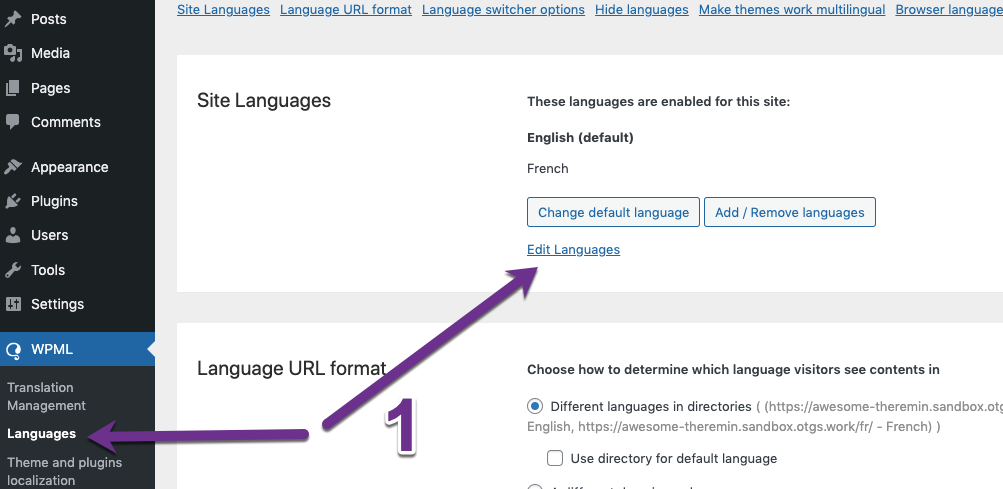Screen dimensions: 1003x489
Task: Follow Make themes work multilingual link
Action: (x=792, y=10)
